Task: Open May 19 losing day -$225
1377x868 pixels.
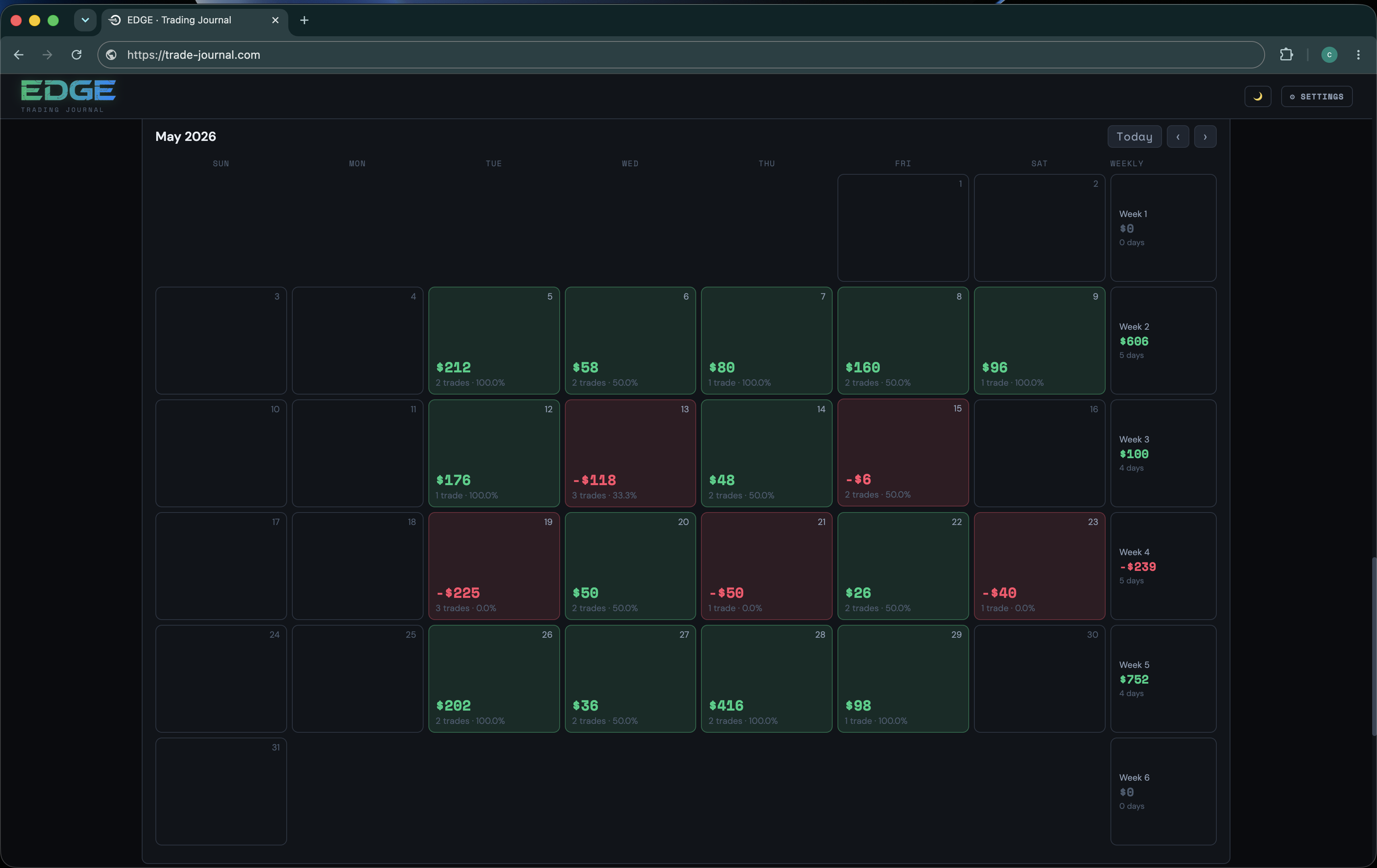Action: click(494, 566)
